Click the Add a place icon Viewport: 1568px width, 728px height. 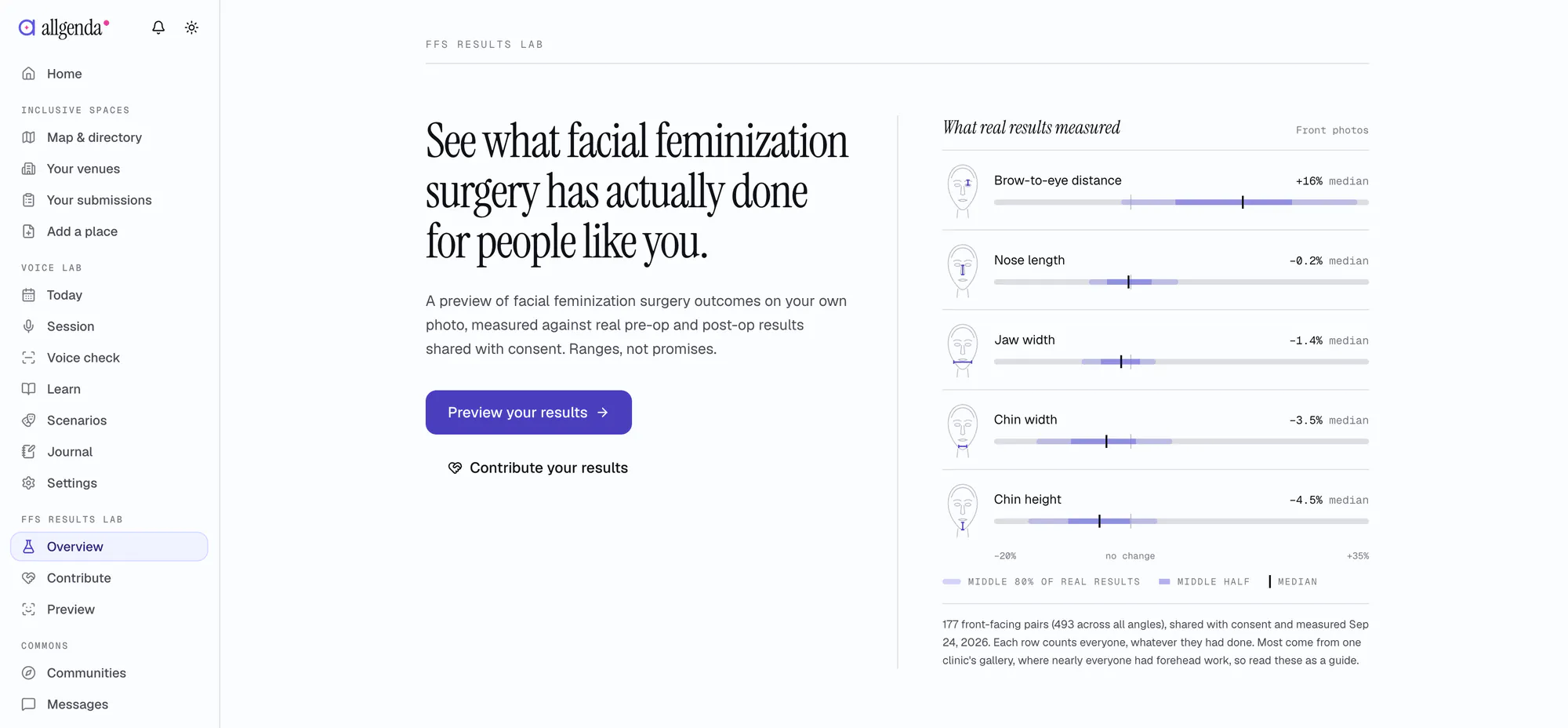click(29, 231)
